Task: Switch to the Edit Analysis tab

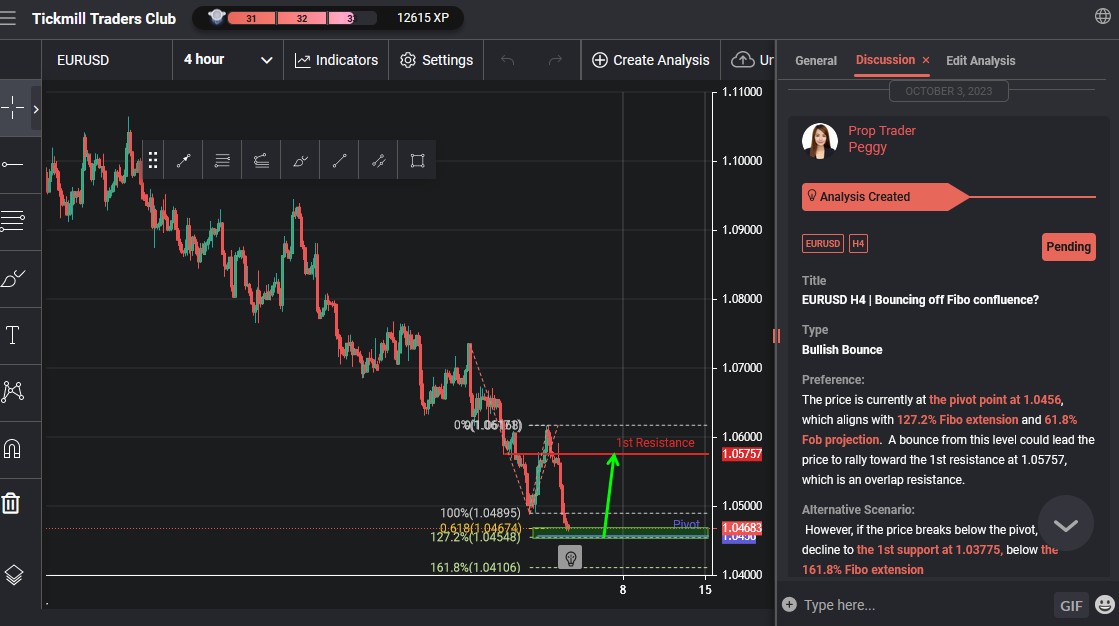Action: [x=981, y=61]
